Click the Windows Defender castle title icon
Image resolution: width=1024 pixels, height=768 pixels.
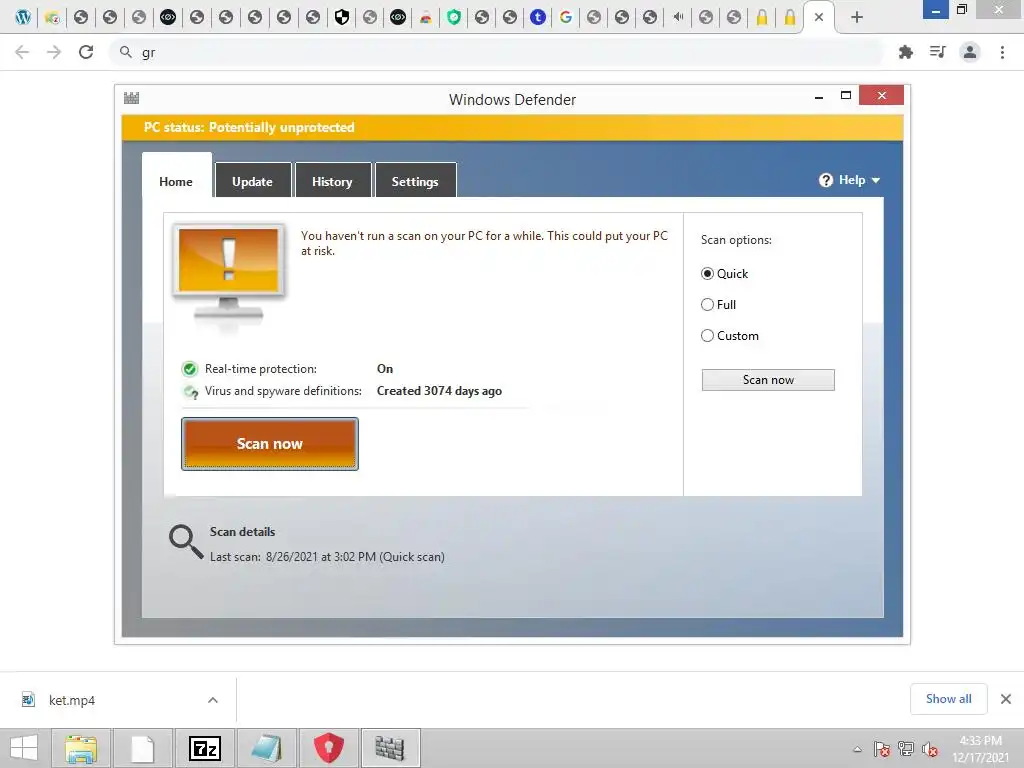click(x=131, y=99)
